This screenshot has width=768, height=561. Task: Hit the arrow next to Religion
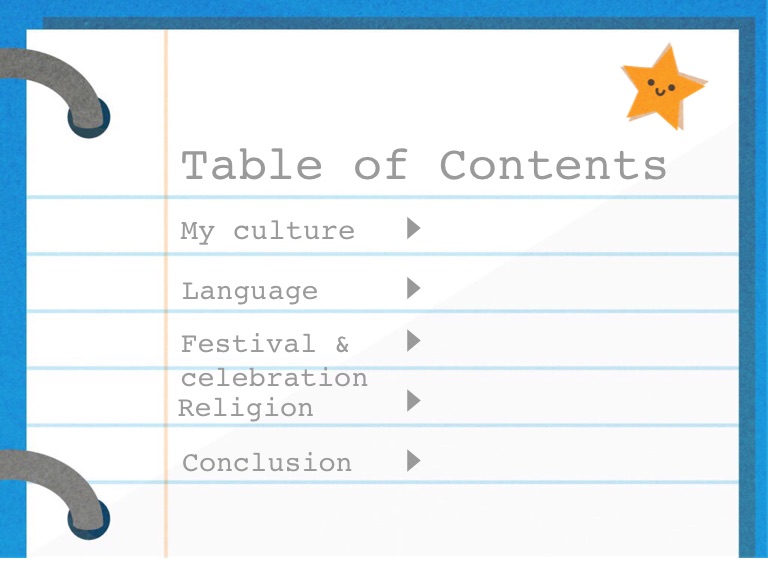(x=413, y=401)
